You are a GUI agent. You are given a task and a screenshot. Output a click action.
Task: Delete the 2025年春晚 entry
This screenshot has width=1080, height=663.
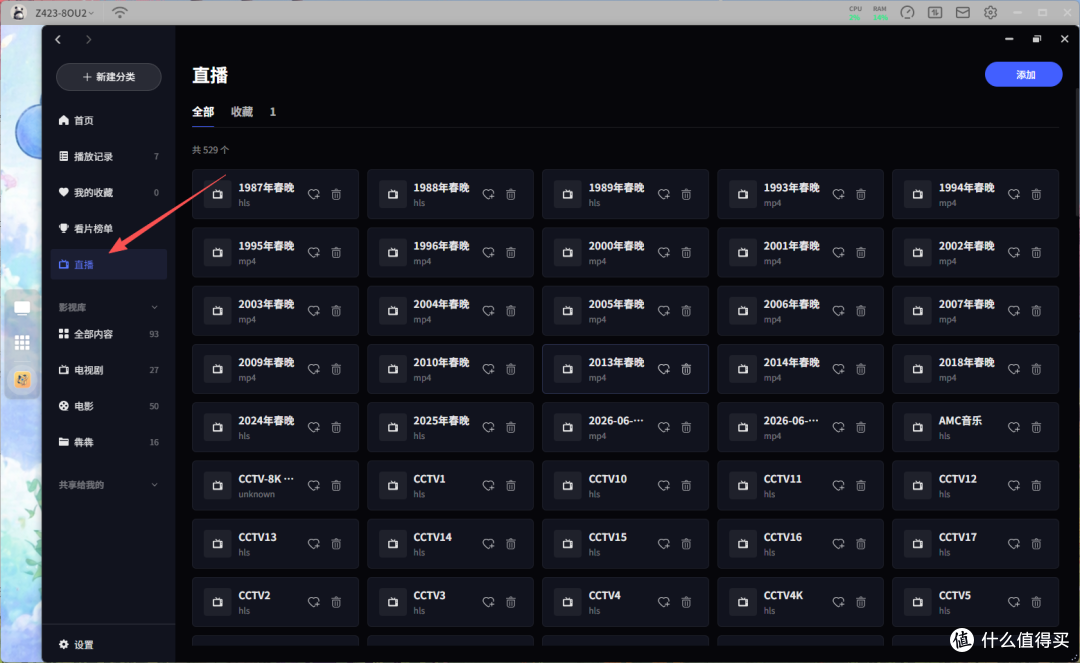(x=511, y=428)
